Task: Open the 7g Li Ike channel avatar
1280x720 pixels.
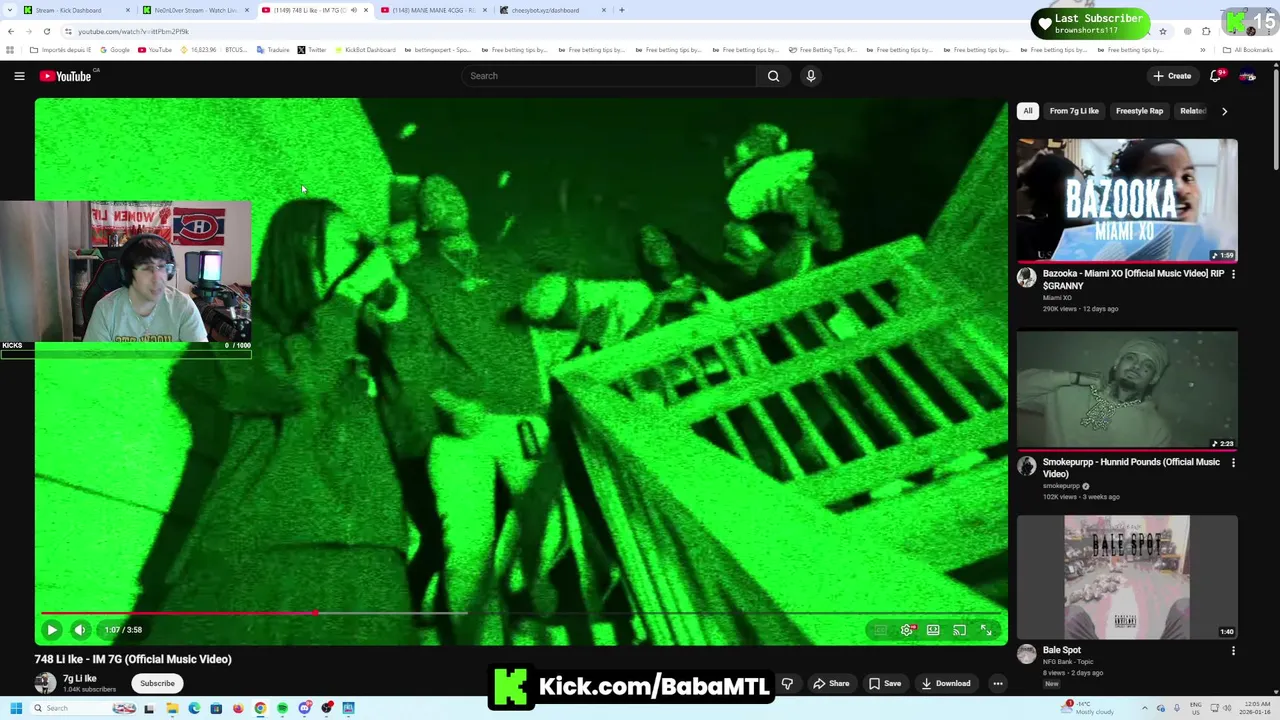Action: coord(46,683)
